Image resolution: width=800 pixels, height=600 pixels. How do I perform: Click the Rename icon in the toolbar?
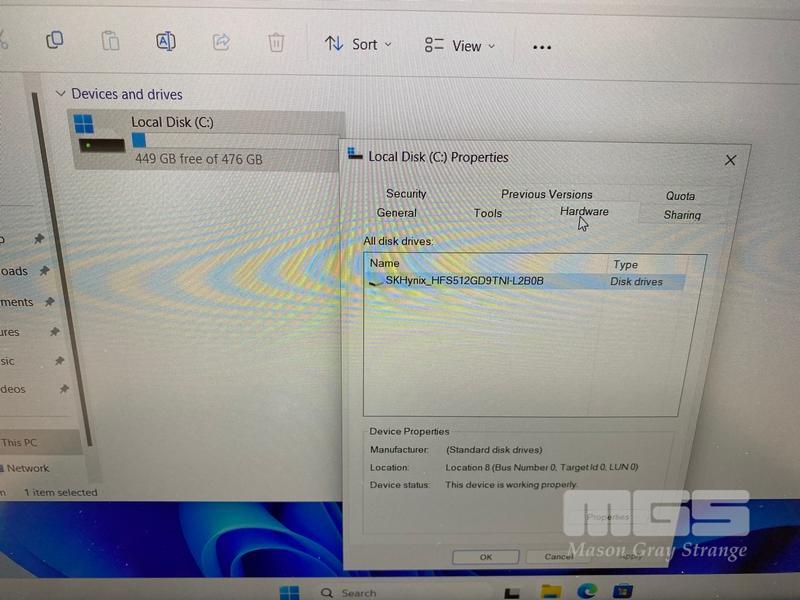click(166, 41)
